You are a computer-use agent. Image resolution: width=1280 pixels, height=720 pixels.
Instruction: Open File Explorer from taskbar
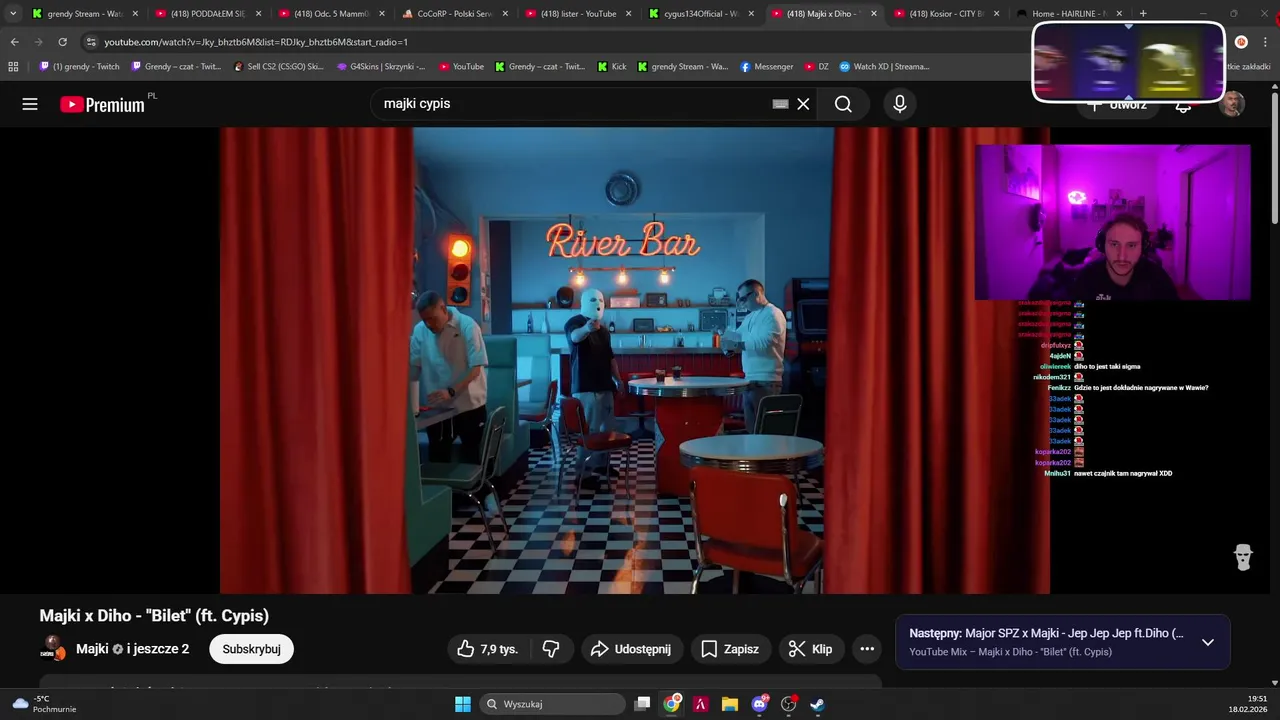click(730, 704)
